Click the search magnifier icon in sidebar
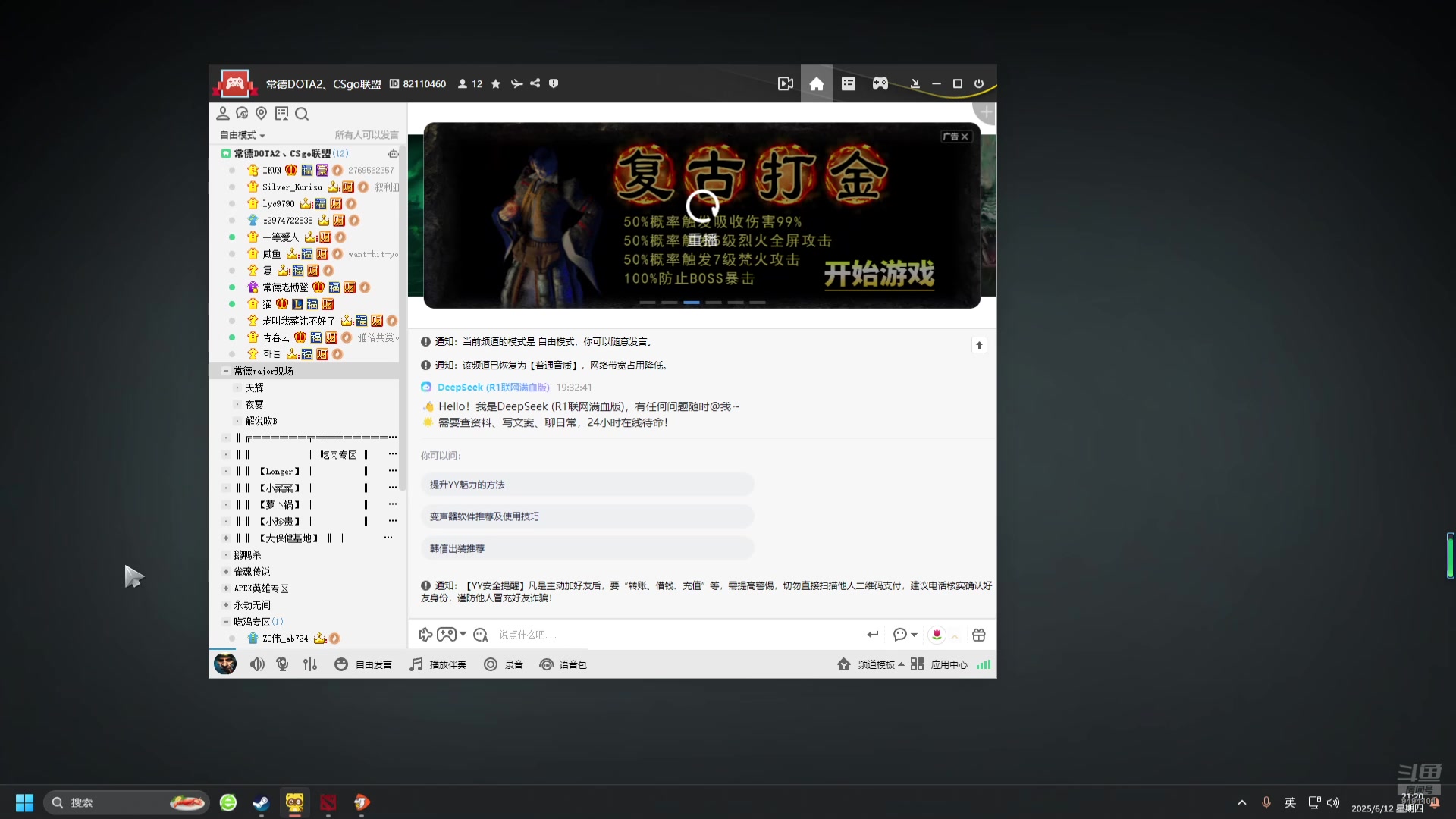 [302, 114]
